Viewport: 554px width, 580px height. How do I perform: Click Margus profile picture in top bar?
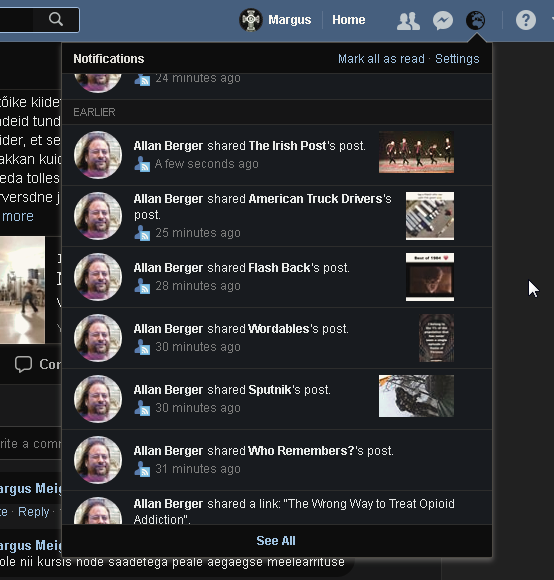click(251, 20)
